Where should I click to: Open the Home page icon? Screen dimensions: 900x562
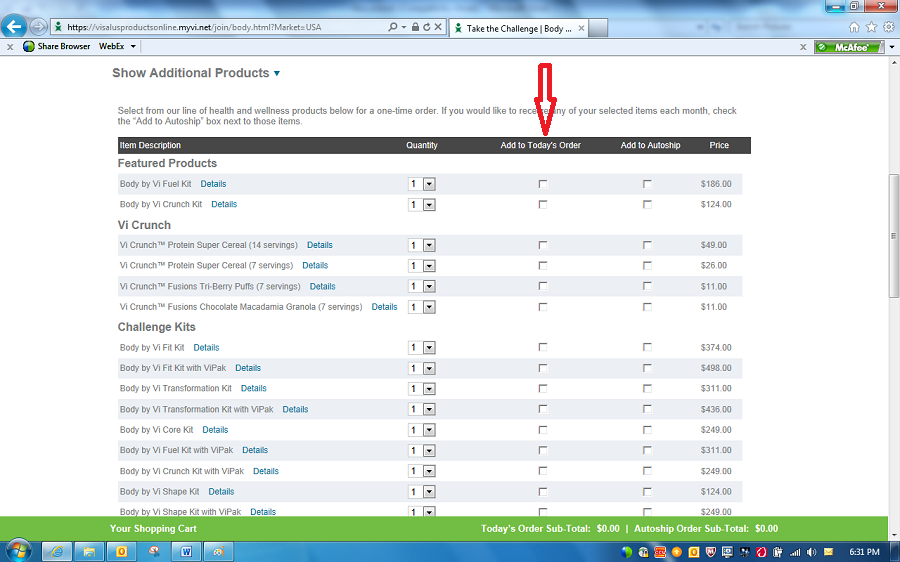(x=853, y=27)
